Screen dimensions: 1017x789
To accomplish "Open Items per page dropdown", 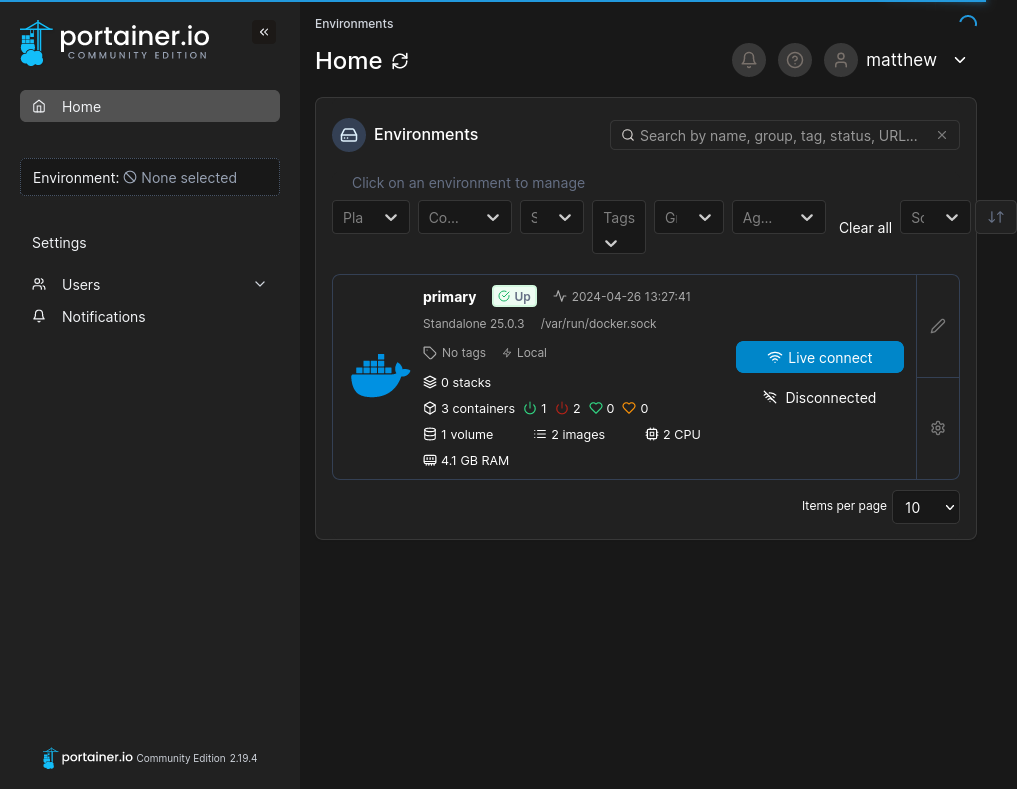I will coord(925,507).
